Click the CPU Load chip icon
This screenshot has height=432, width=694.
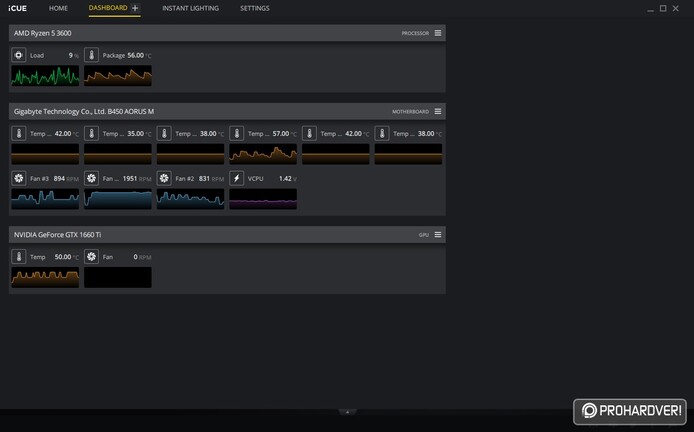click(19, 55)
